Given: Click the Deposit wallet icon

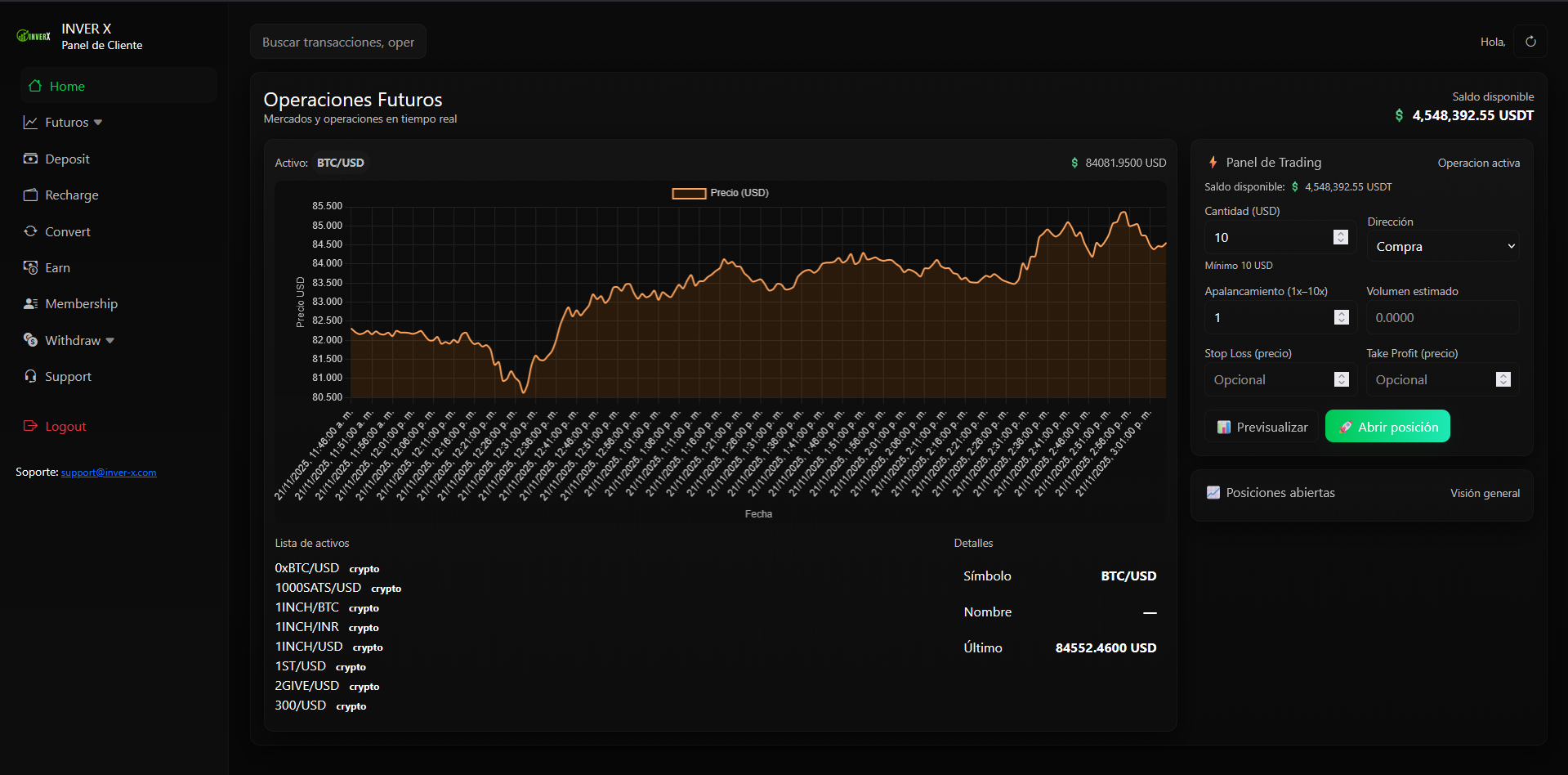Looking at the screenshot, I should click(x=31, y=159).
